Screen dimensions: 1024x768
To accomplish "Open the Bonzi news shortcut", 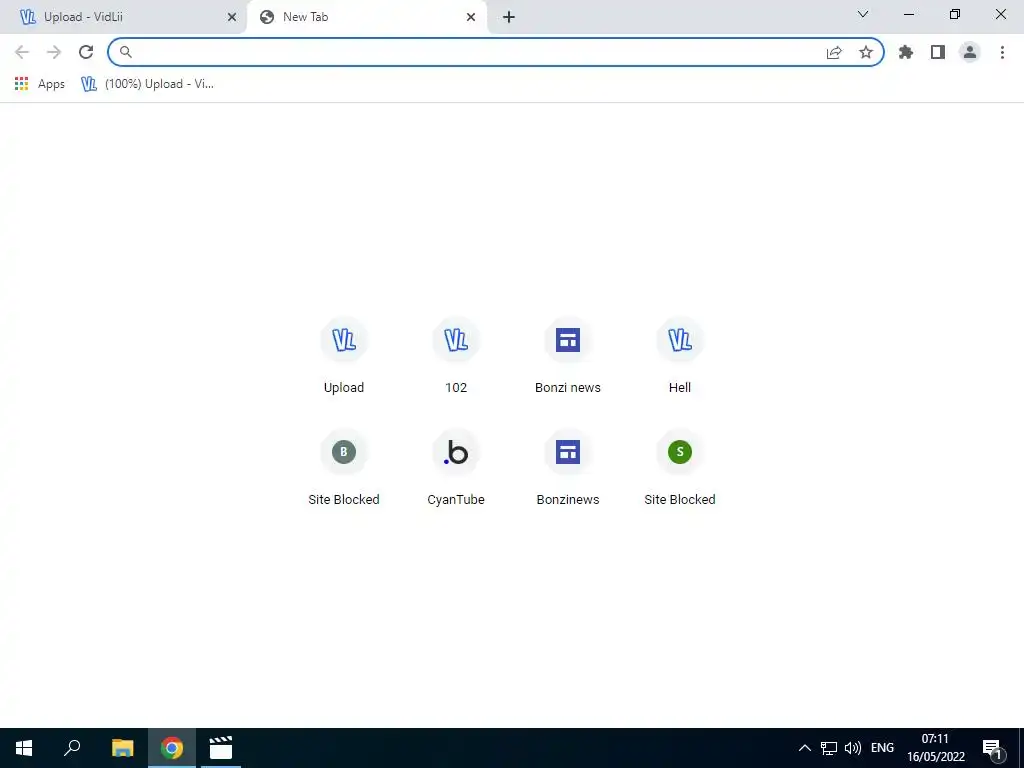I will (568, 356).
